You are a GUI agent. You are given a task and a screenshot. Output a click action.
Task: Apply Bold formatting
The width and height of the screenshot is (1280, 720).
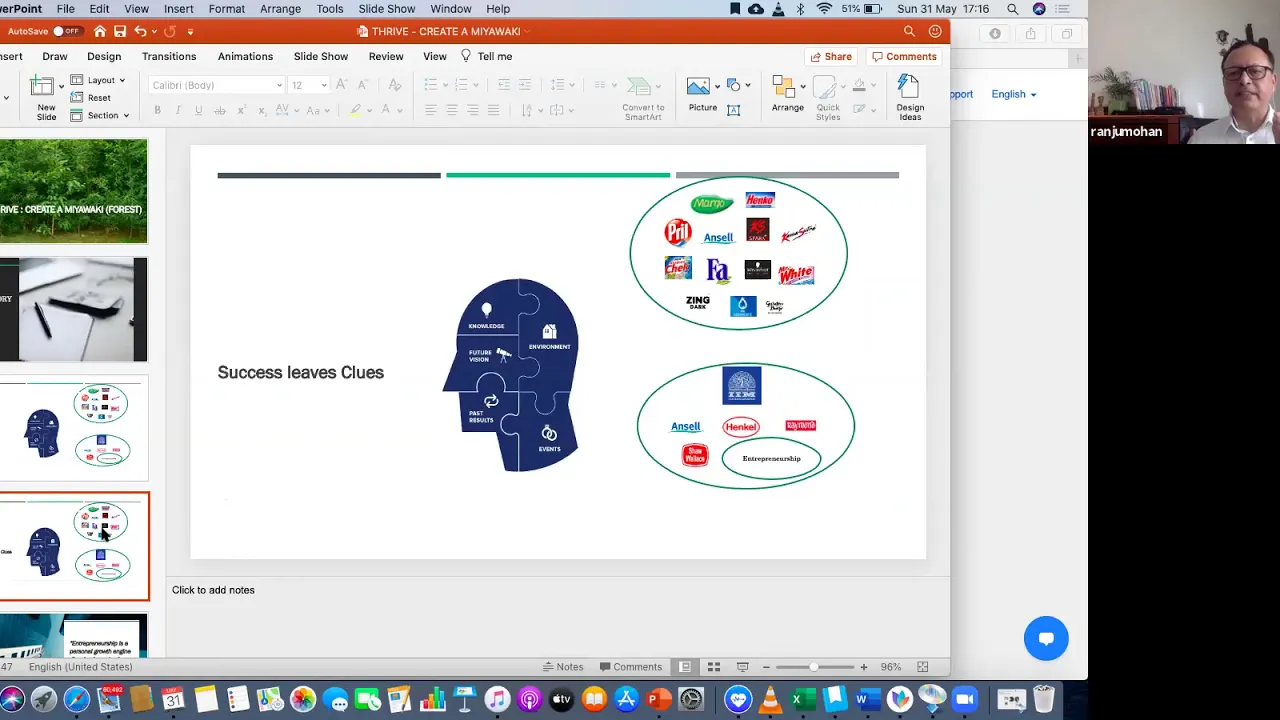tap(157, 110)
